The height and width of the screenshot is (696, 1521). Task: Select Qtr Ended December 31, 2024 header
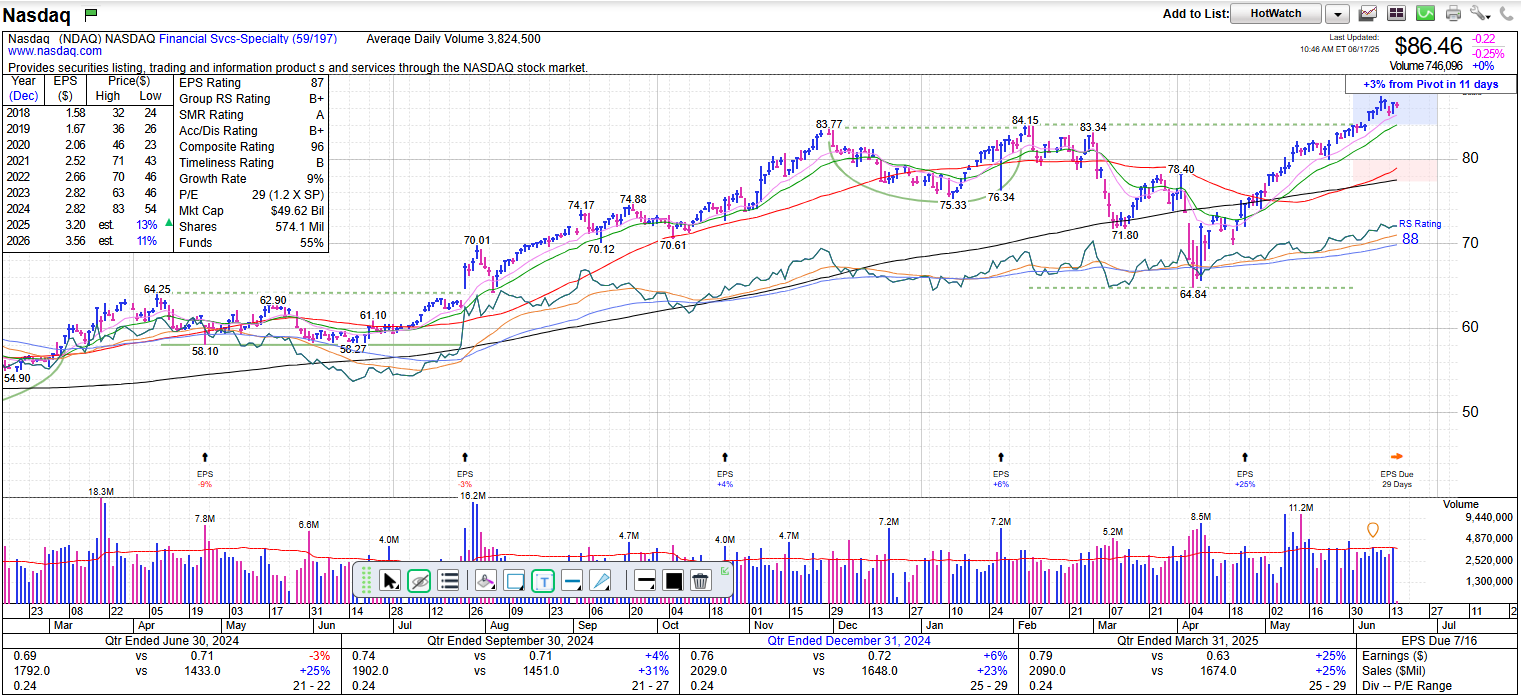(849, 641)
